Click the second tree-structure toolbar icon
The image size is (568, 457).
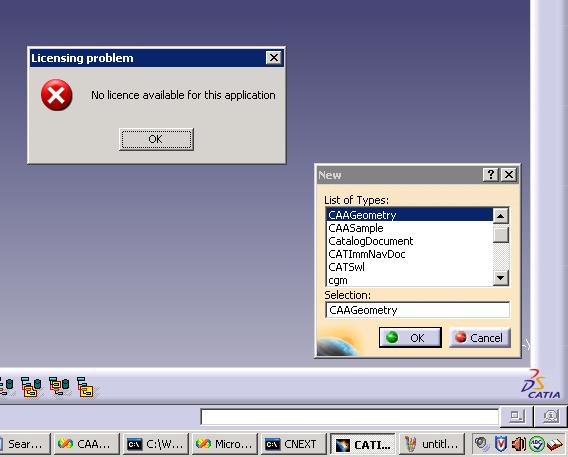[31, 387]
